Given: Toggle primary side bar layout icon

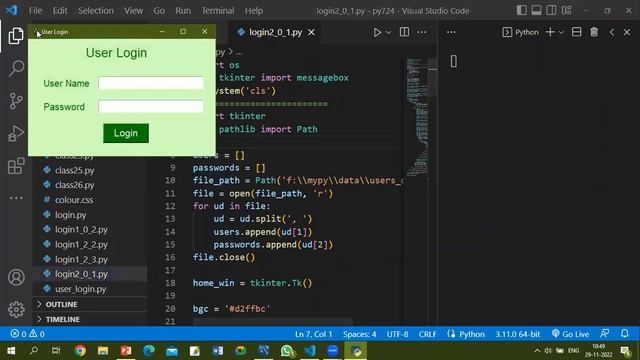Looking at the screenshot, I should coord(521,10).
